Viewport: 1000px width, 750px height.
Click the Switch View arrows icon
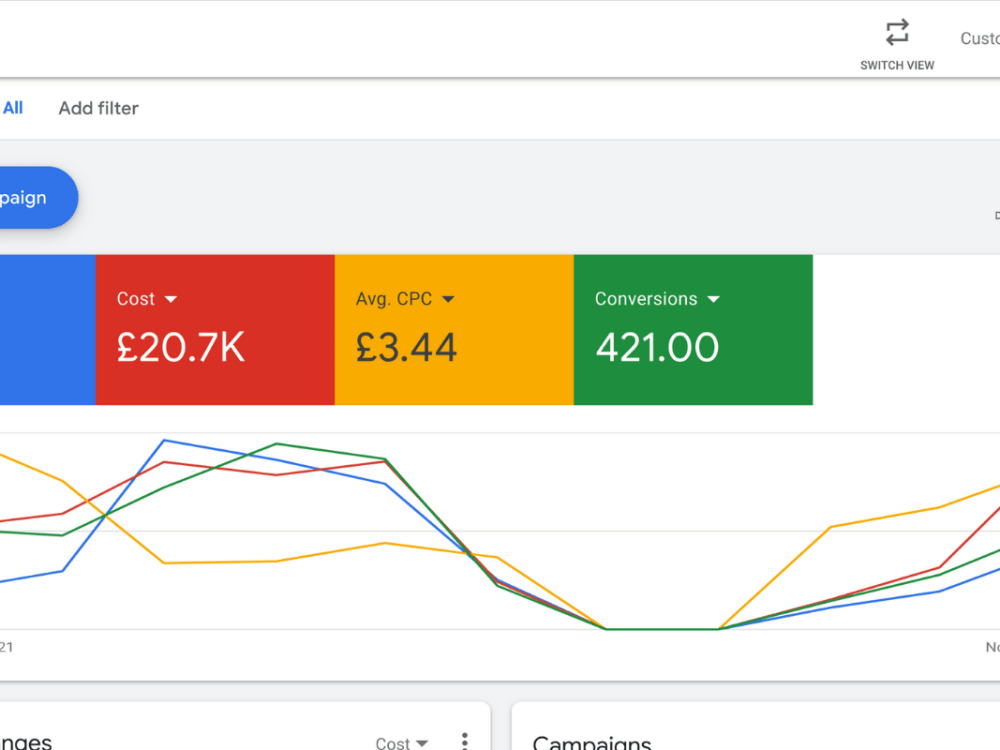click(x=897, y=33)
